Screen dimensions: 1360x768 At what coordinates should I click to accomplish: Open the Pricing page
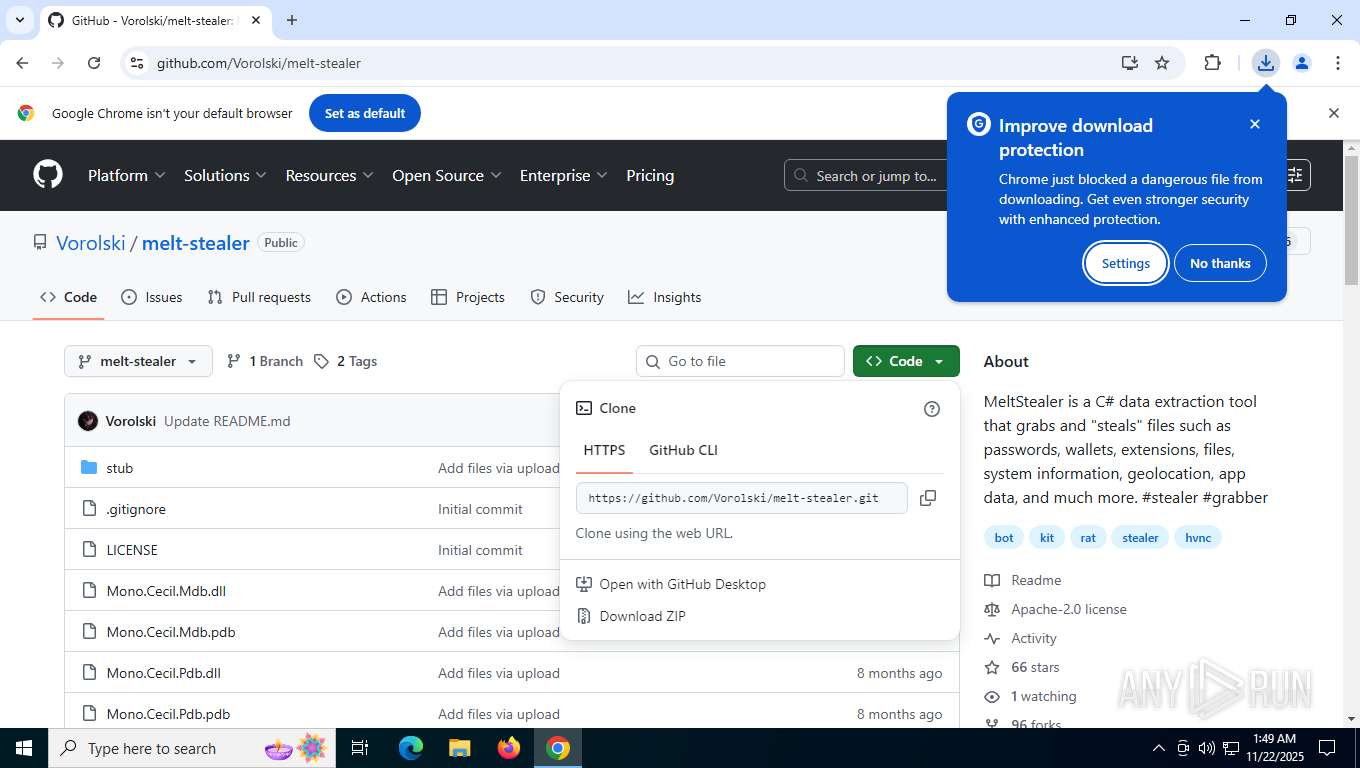click(x=650, y=175)
